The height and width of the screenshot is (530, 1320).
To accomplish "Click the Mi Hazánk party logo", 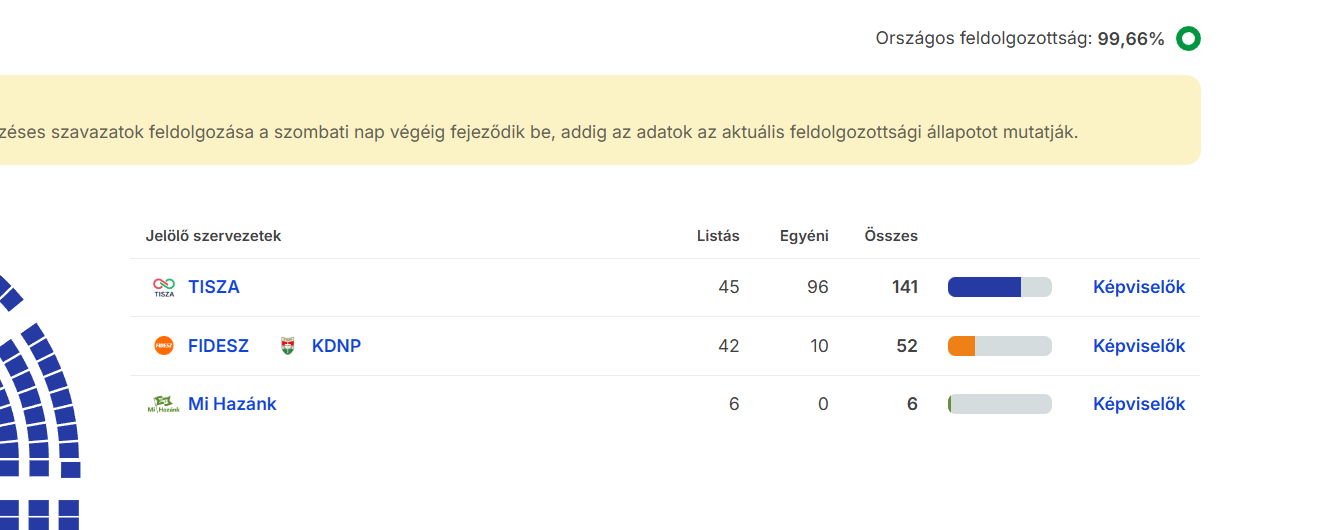I will [x=164, y=404].
